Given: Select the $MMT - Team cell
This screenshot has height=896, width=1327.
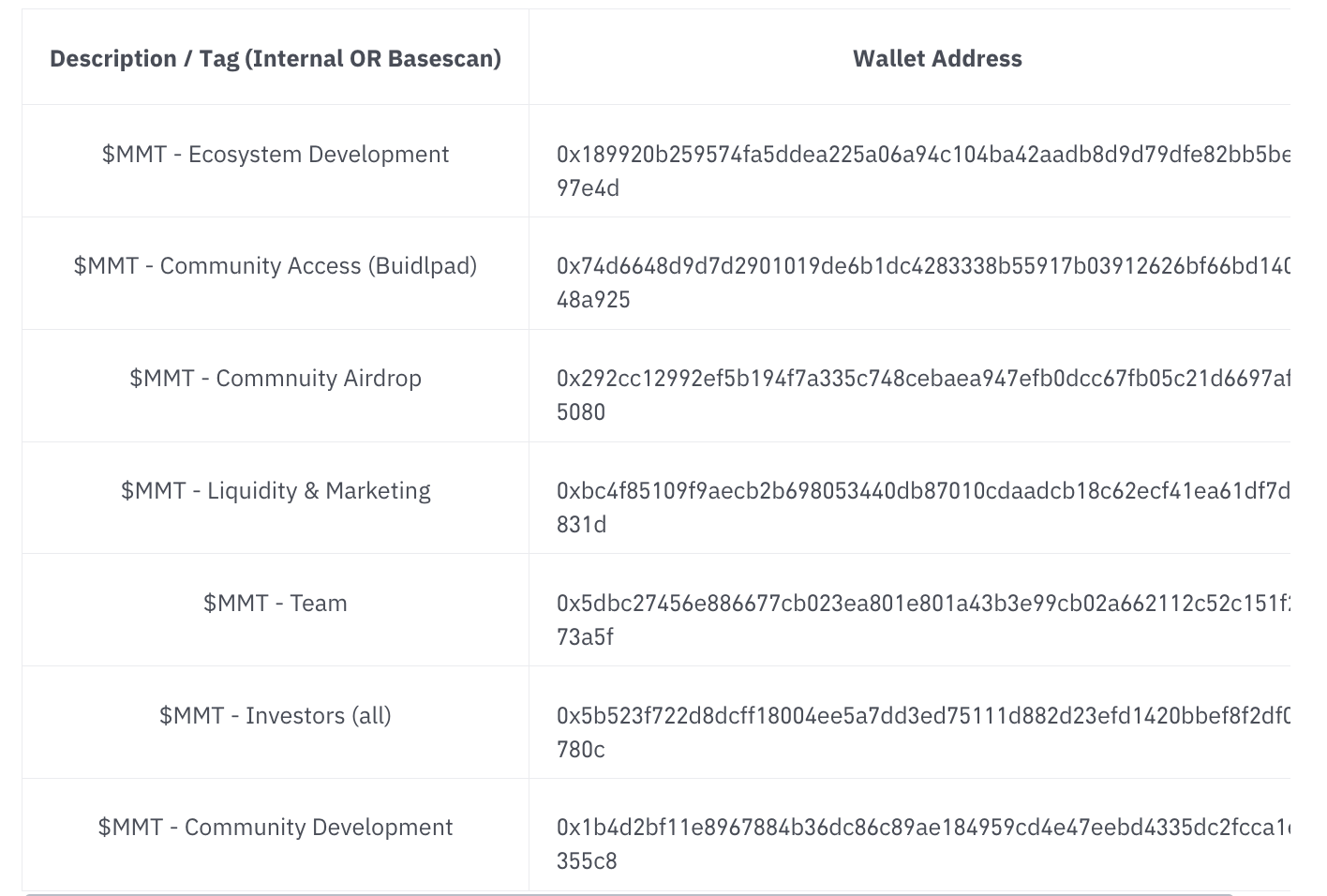Looking at the screenshot, I should pos(276,604).
